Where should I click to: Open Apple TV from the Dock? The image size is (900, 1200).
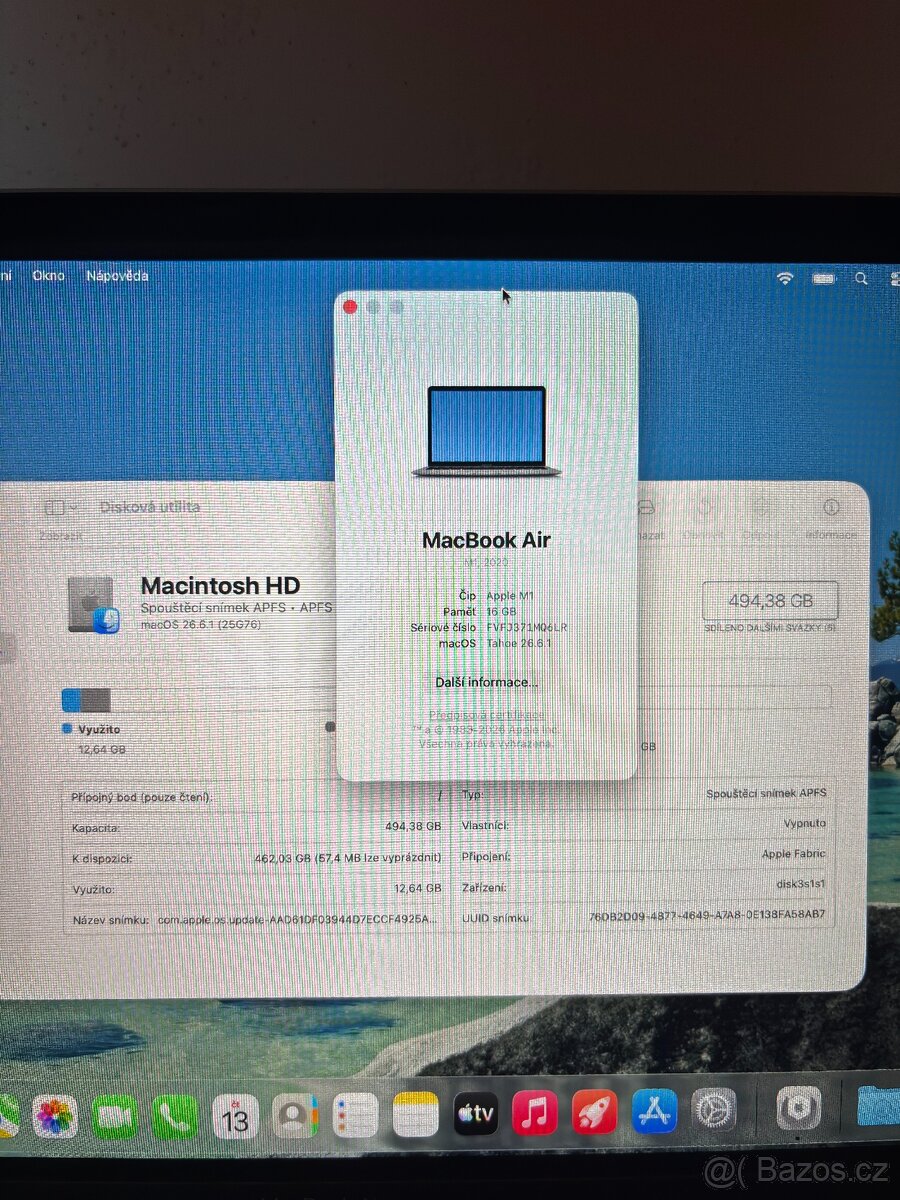pos(476,1113)
